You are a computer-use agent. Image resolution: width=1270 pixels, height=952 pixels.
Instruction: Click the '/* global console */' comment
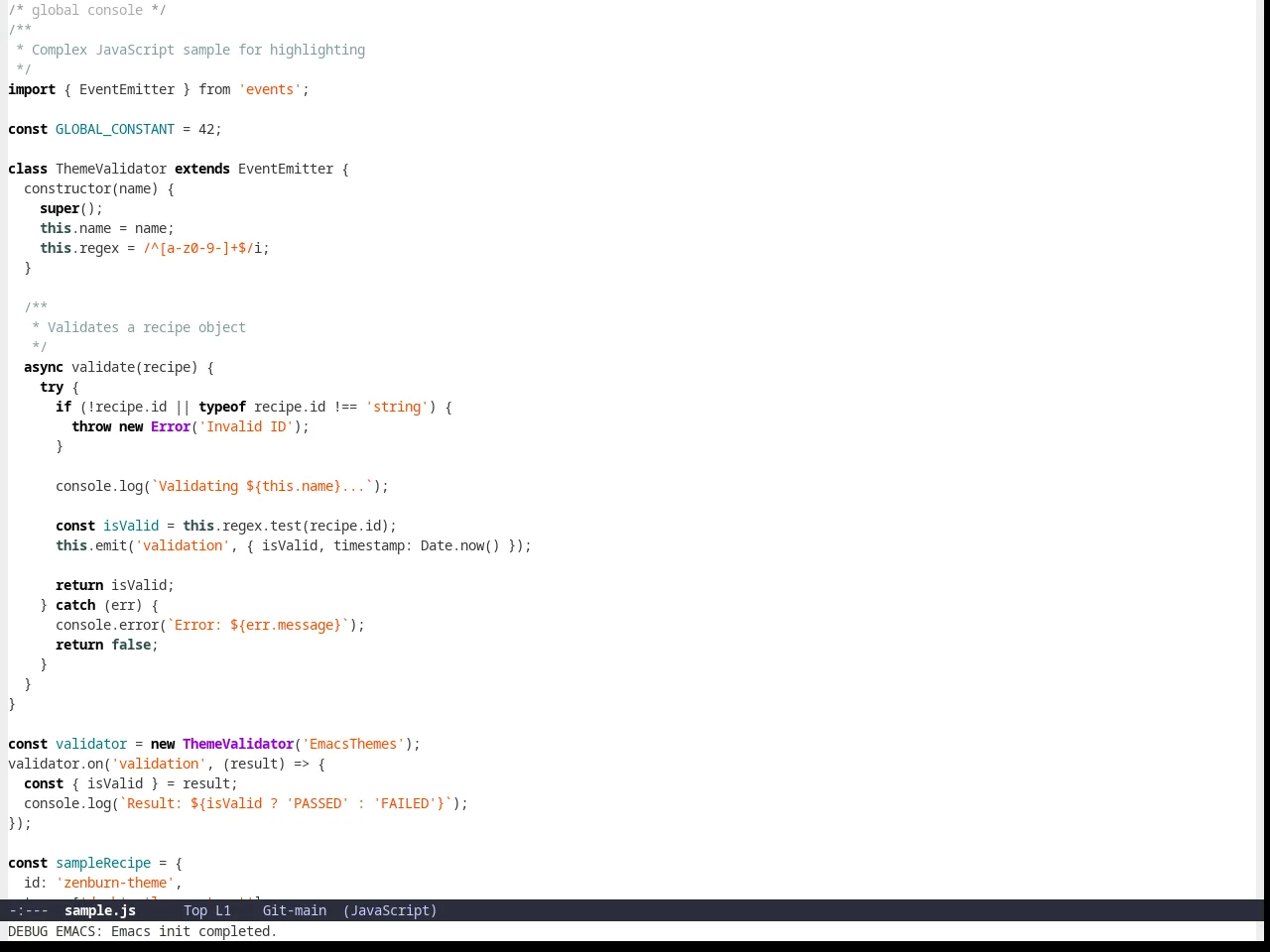87,10
